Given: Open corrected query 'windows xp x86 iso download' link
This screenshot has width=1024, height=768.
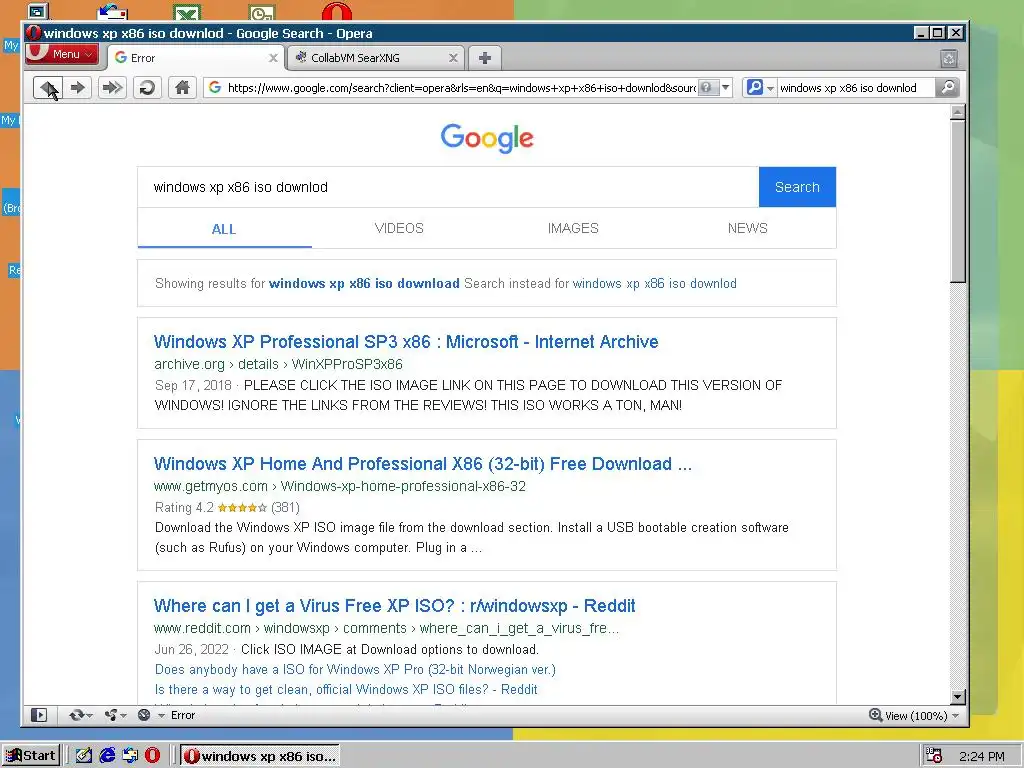Looking at the screenshot, I should pyautogui.click(x=364, y=283).
